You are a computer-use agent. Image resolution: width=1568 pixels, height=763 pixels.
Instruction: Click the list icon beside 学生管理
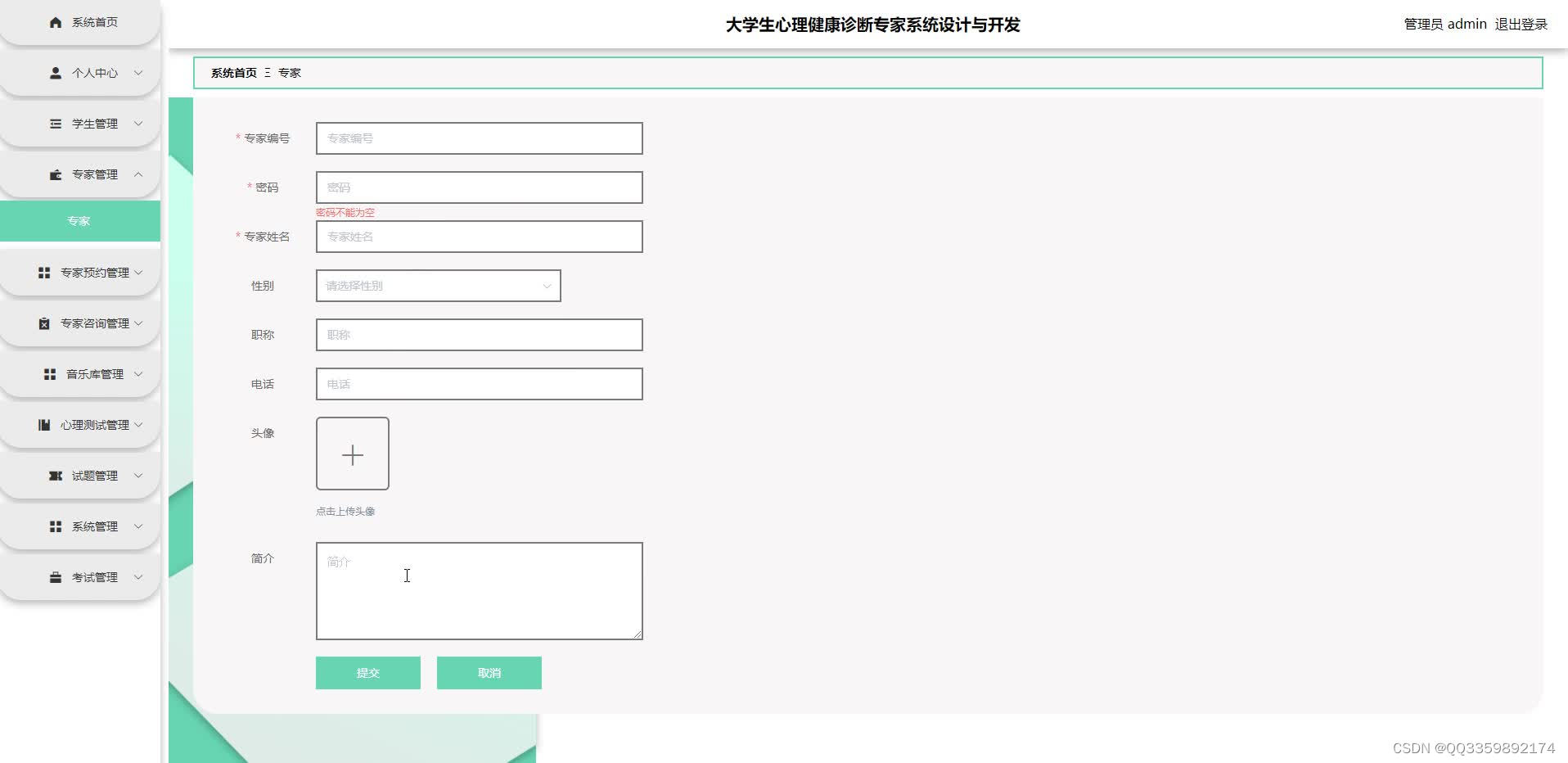click(x=56, y=124)
